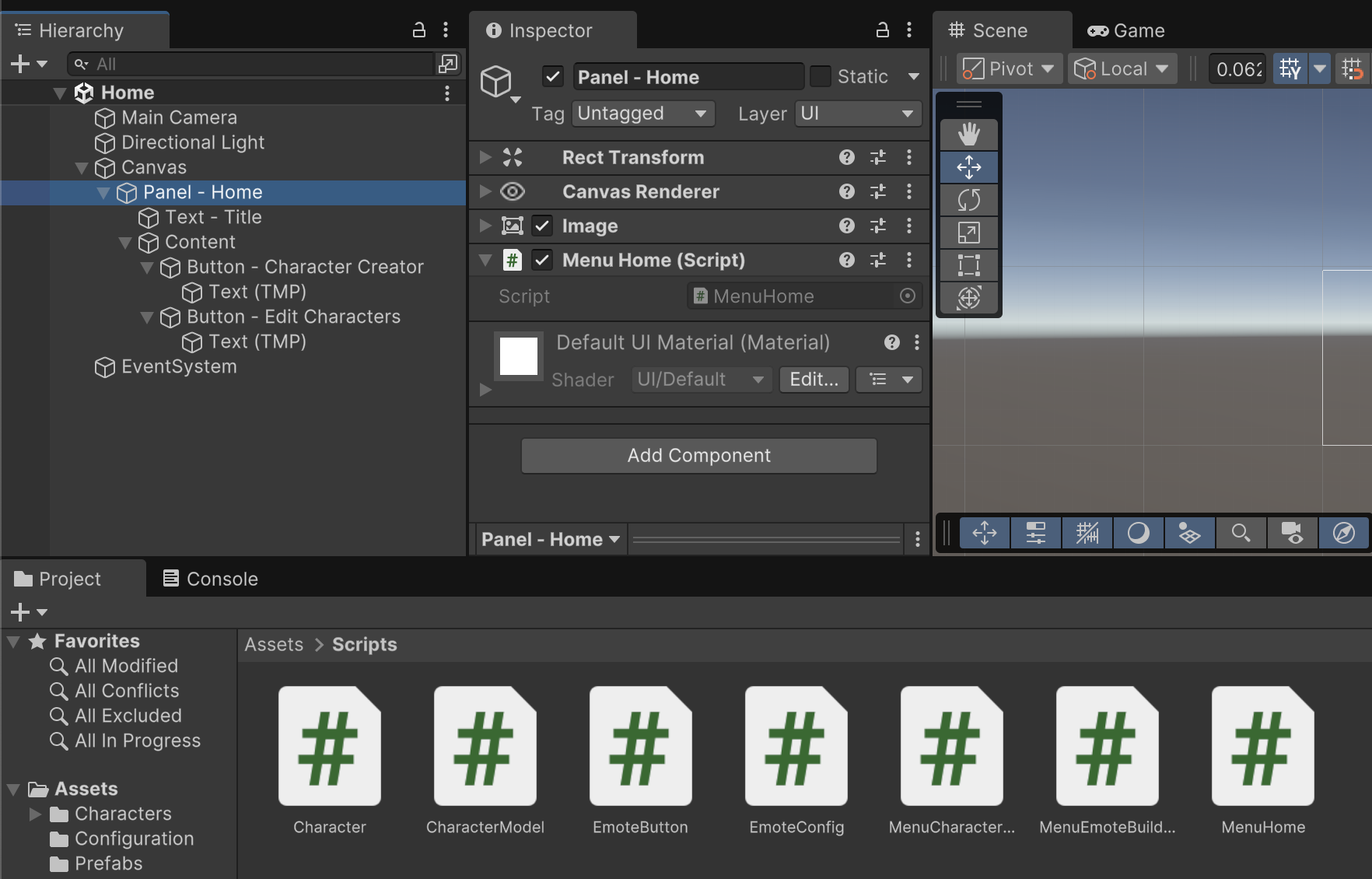1372x879 pixels.
Task: Toggle the Panel - Home active checkbox
Action: pos(553,77)
